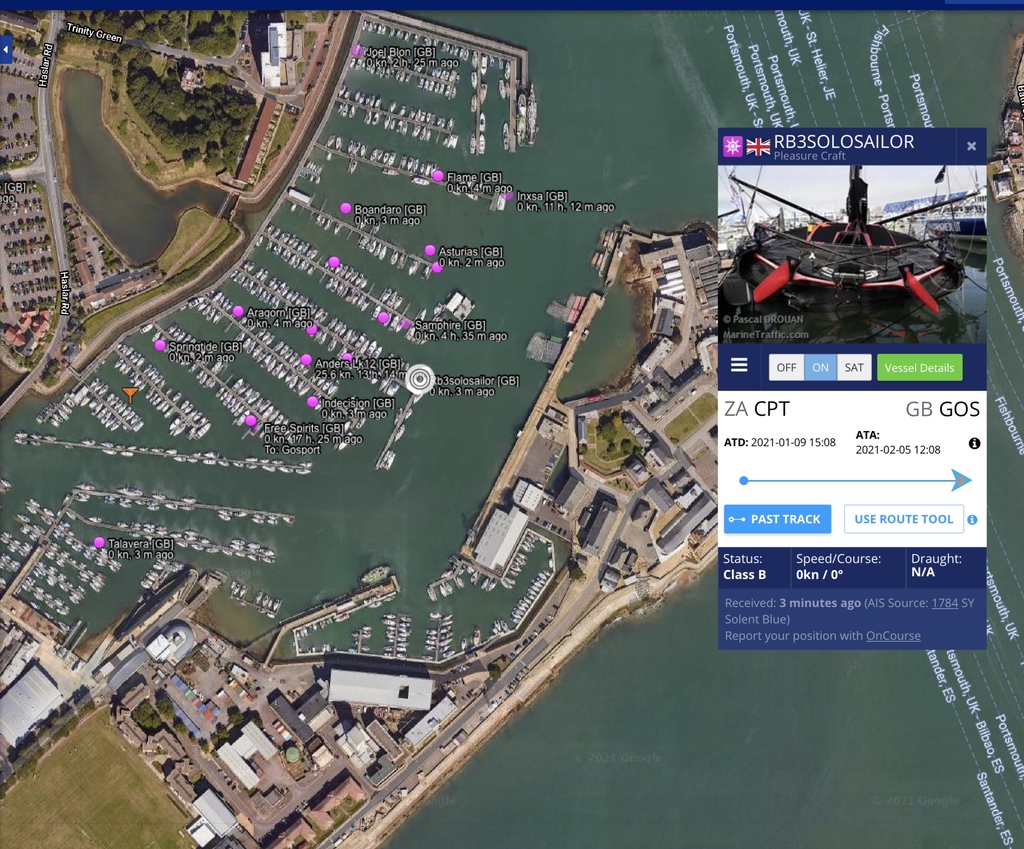Expand the left sidebar arrow
Screen dimensions: 1024x849
coord(6,50)
